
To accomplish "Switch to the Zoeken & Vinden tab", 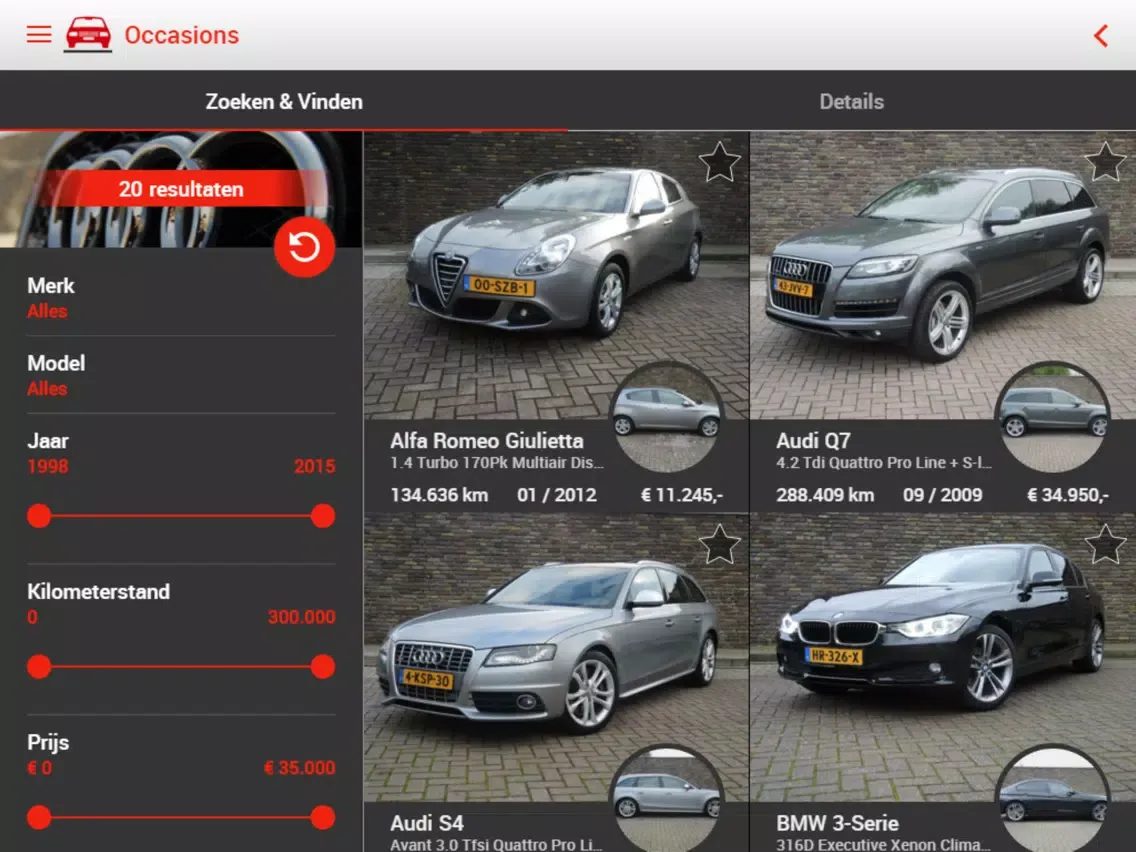I will (284, 101).
